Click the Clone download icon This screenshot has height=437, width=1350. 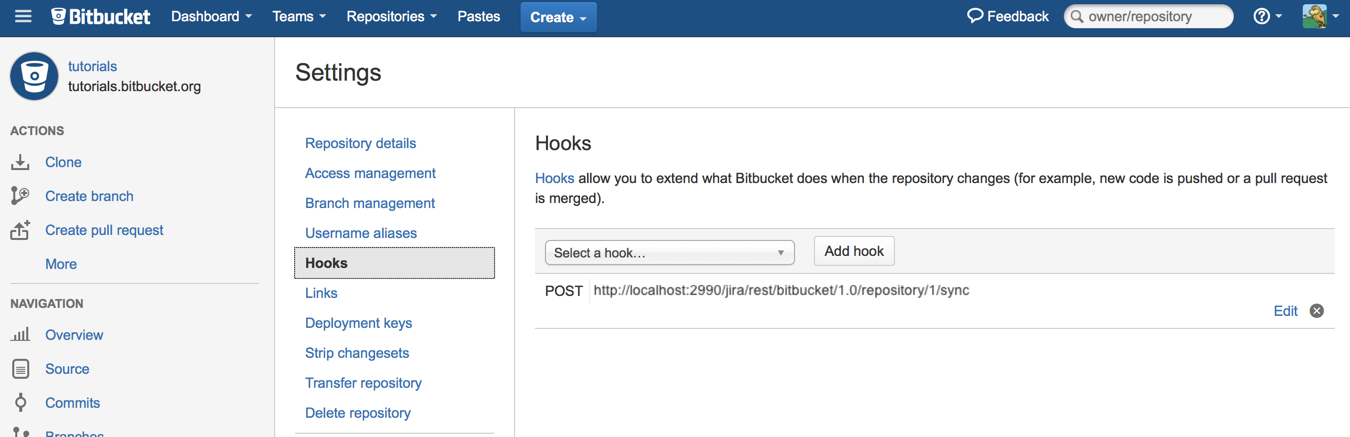[x=20, y=162]
